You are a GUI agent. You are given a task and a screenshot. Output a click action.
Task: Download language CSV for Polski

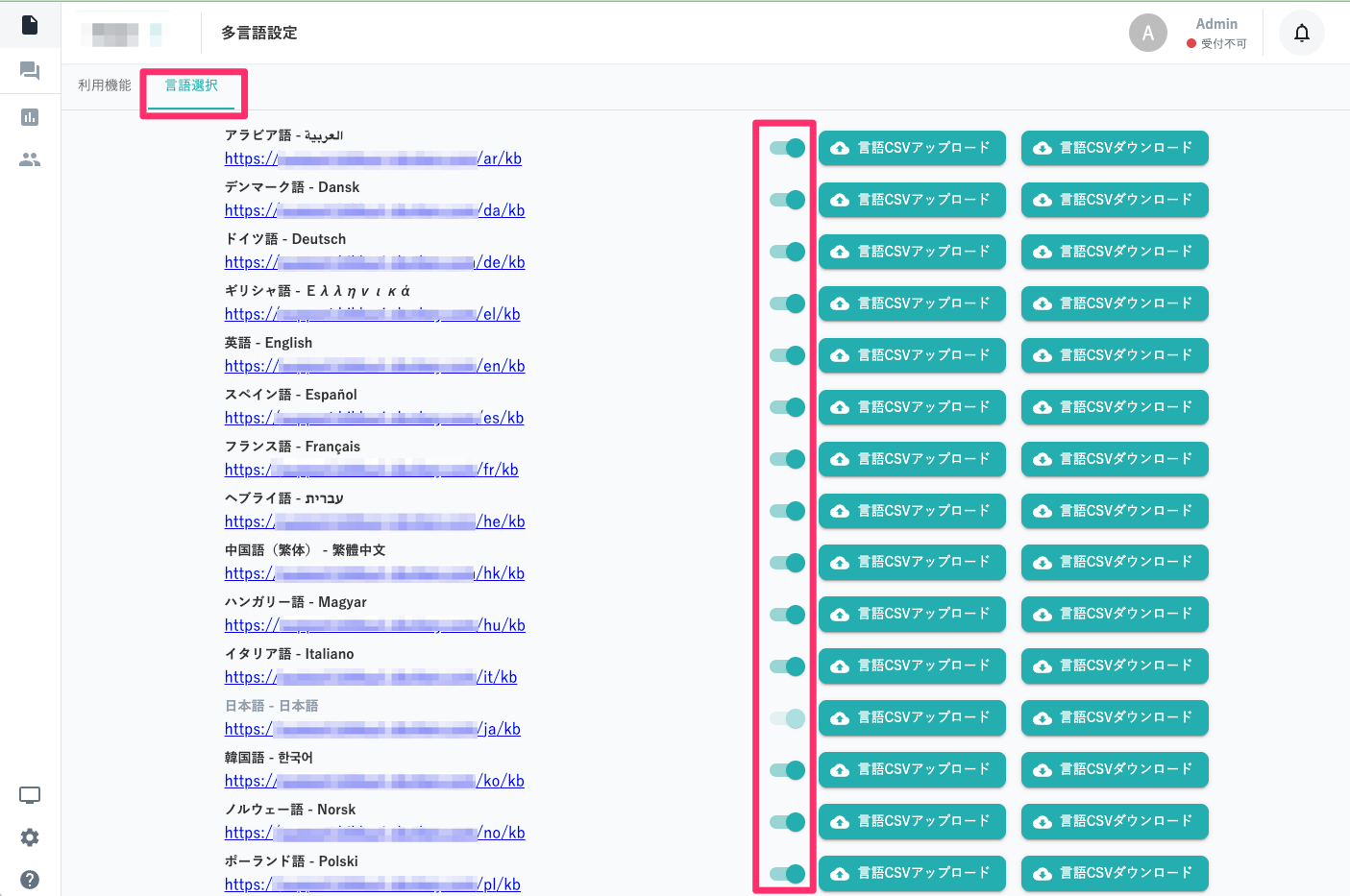tap(1115, 874)
